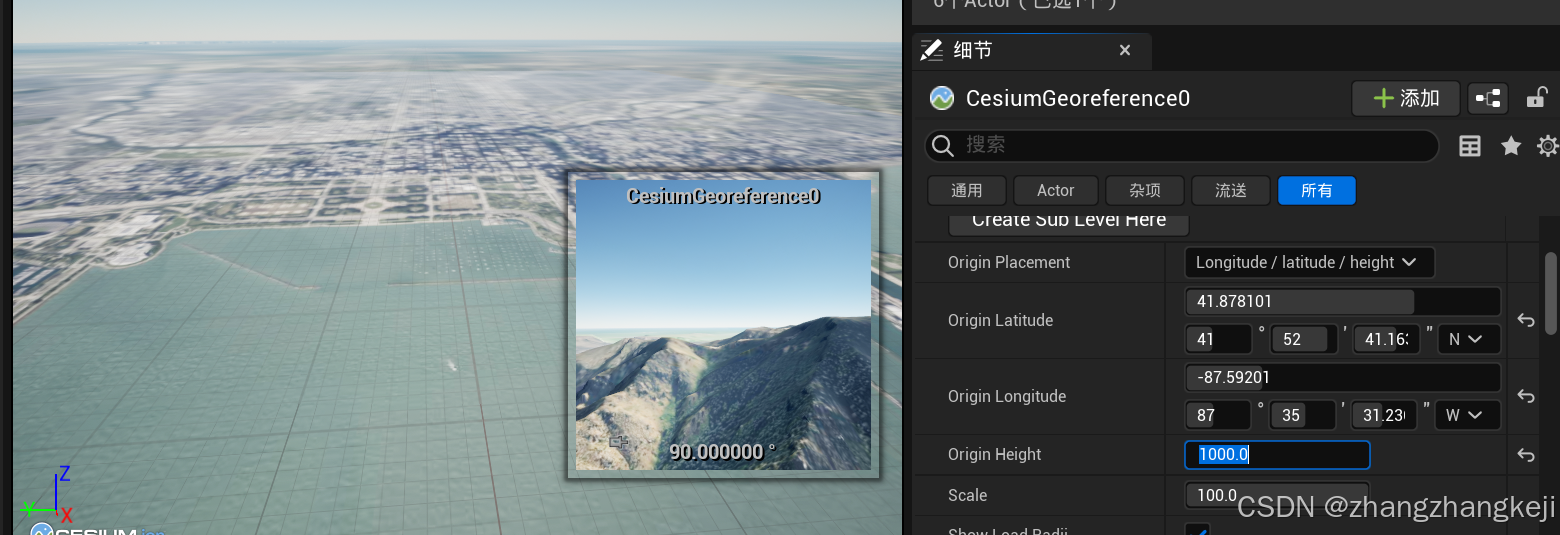The width and height of the screenshot is (1560, 535).
Task: Click the Scale value field
Action: pos(1277,495)
